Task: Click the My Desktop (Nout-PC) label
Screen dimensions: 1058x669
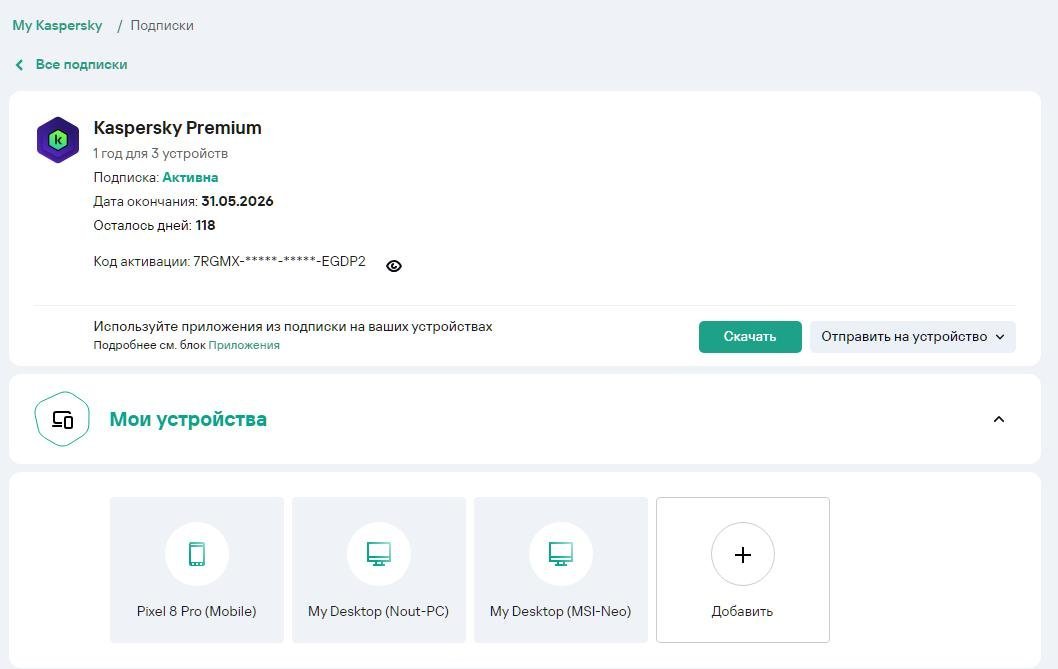Action: [379, 612]
